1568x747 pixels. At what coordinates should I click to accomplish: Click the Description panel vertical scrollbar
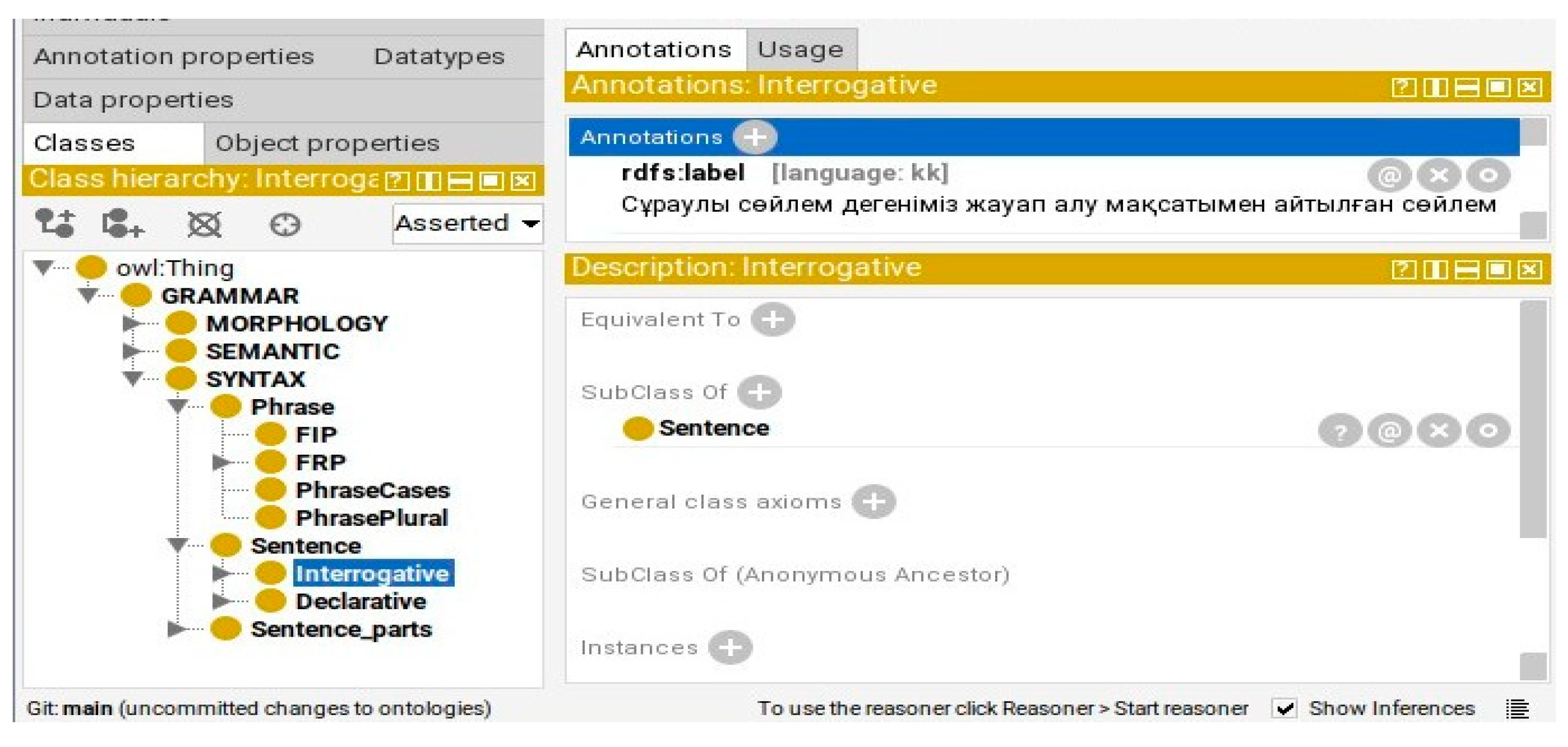coord(1532,420)
